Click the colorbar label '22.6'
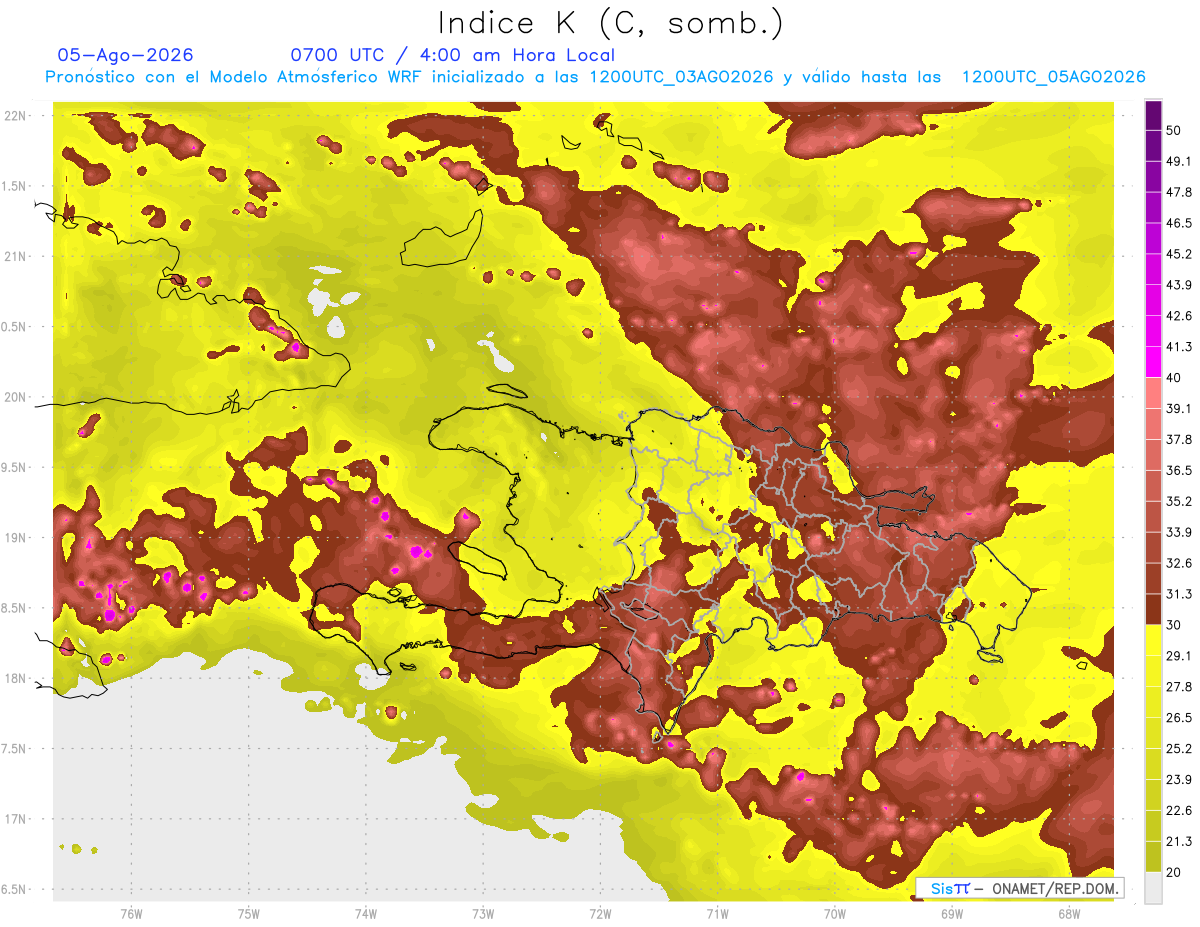 tap(1178, 810)
